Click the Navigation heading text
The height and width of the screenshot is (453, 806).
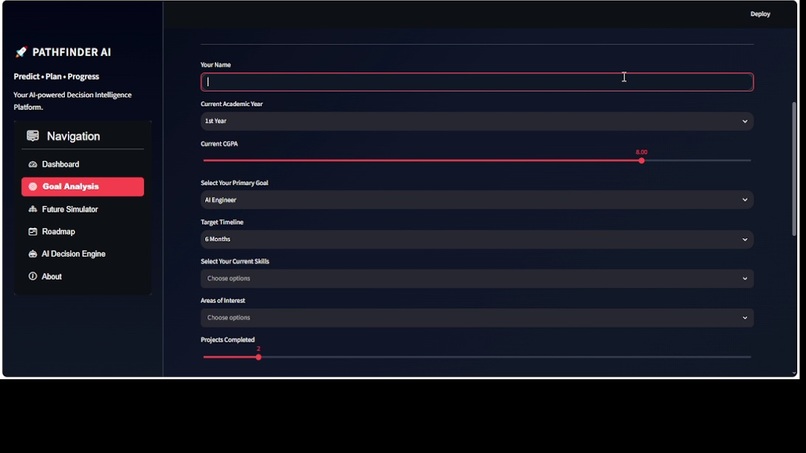[74, 136]
